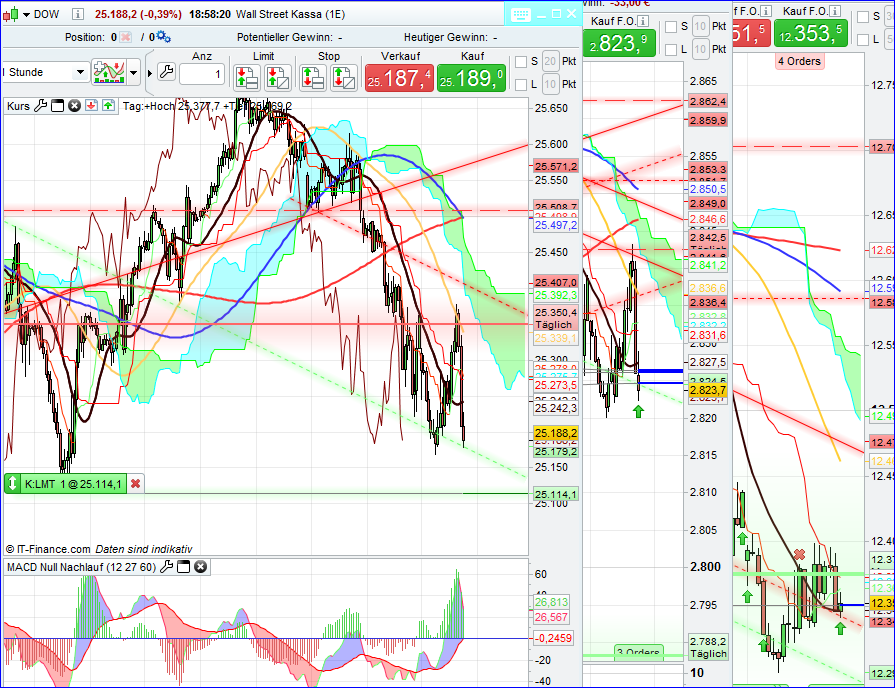
Task: Open Kurs chart settings with the wrench icon
Action: 40,104
